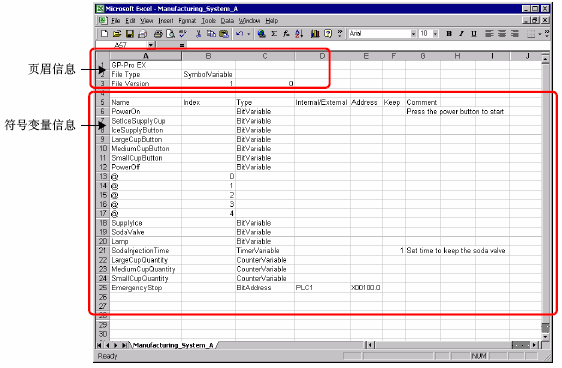Open the Format menu
The height and width of the screenshot is (368, 562).
point(187,21)
